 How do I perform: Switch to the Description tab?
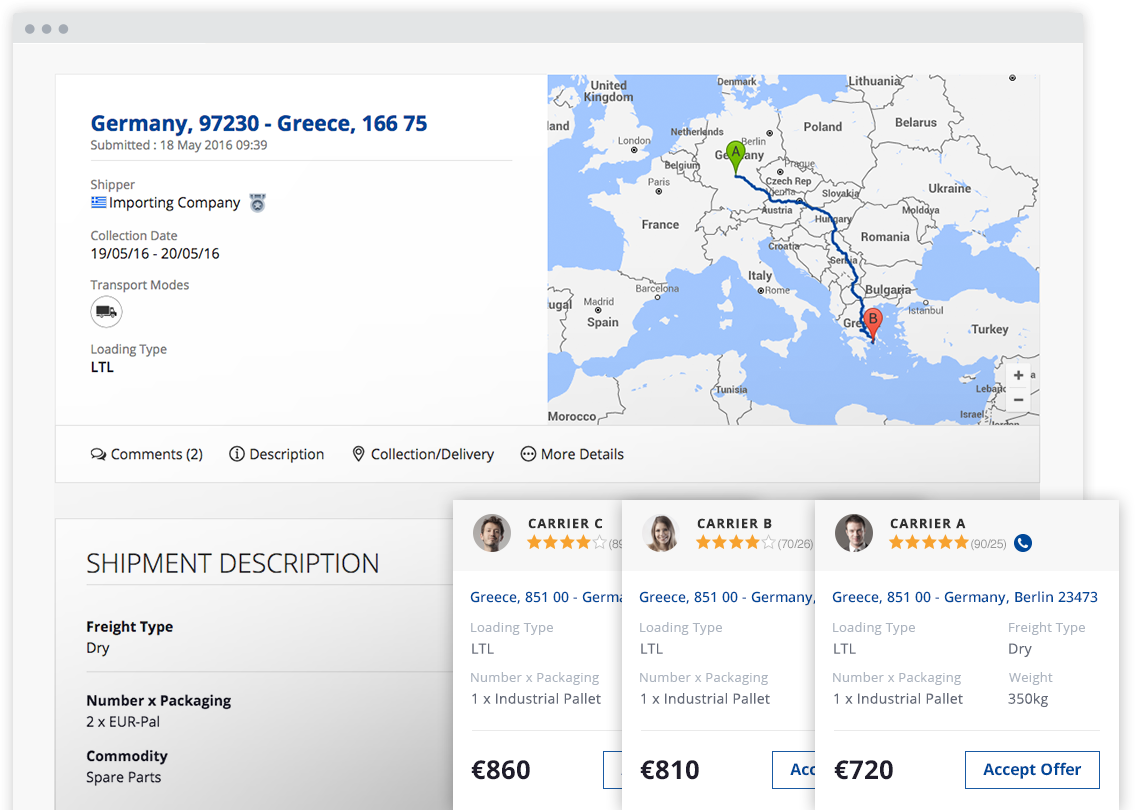(x=277, y=454)
